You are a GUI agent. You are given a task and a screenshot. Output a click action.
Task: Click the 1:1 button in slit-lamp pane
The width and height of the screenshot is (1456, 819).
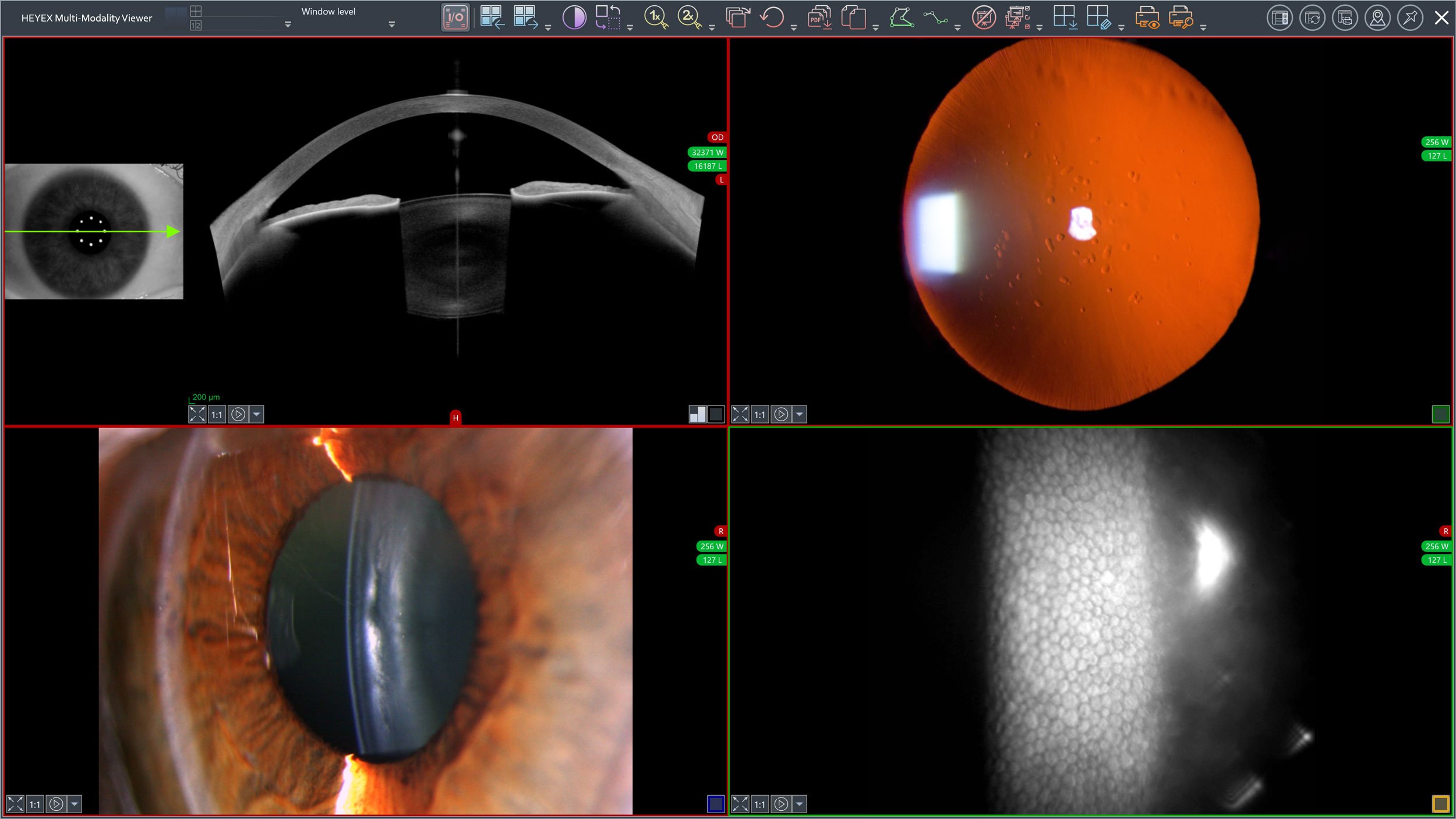tap(35, 804)
